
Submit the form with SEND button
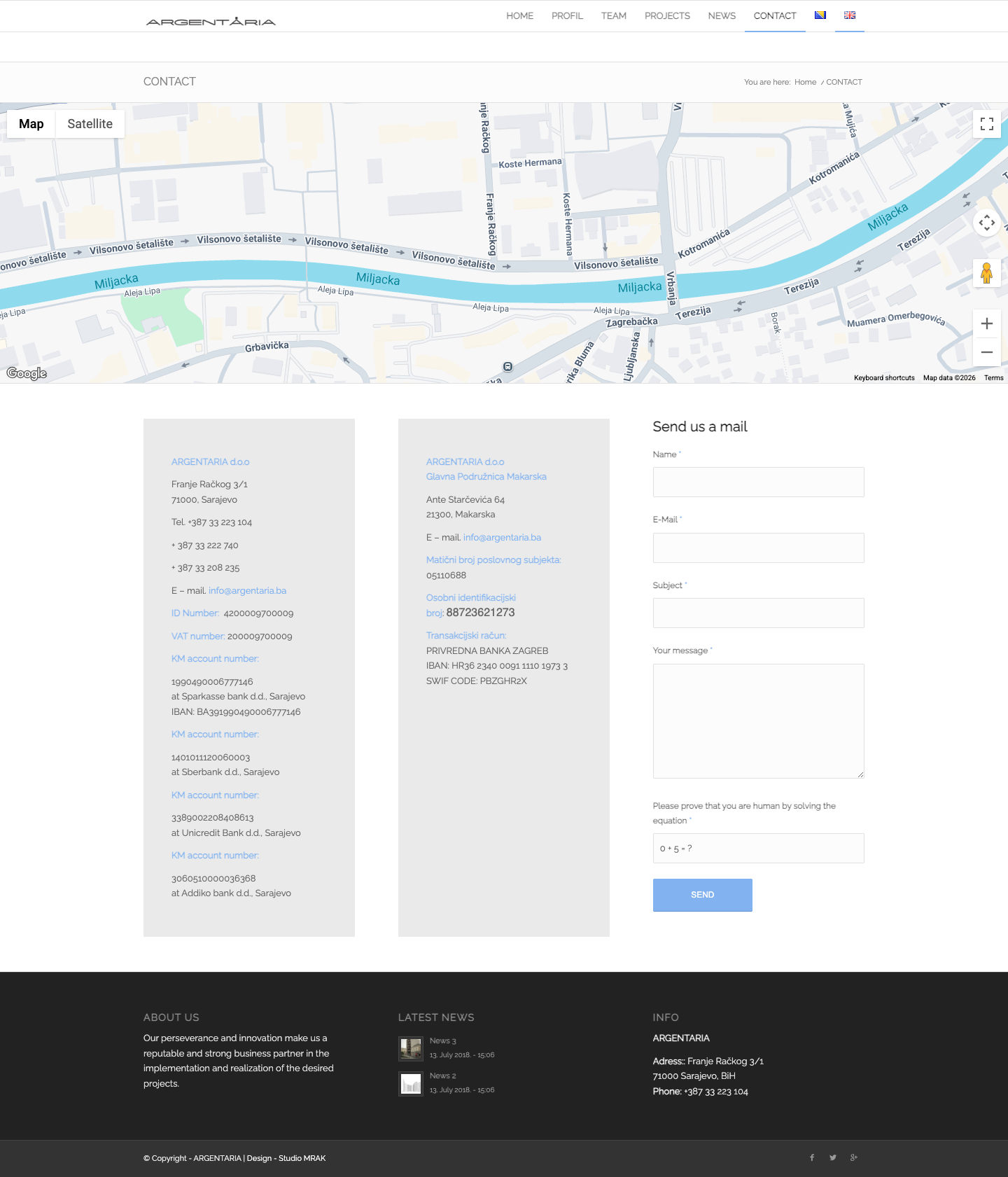(x=703, y=895)
